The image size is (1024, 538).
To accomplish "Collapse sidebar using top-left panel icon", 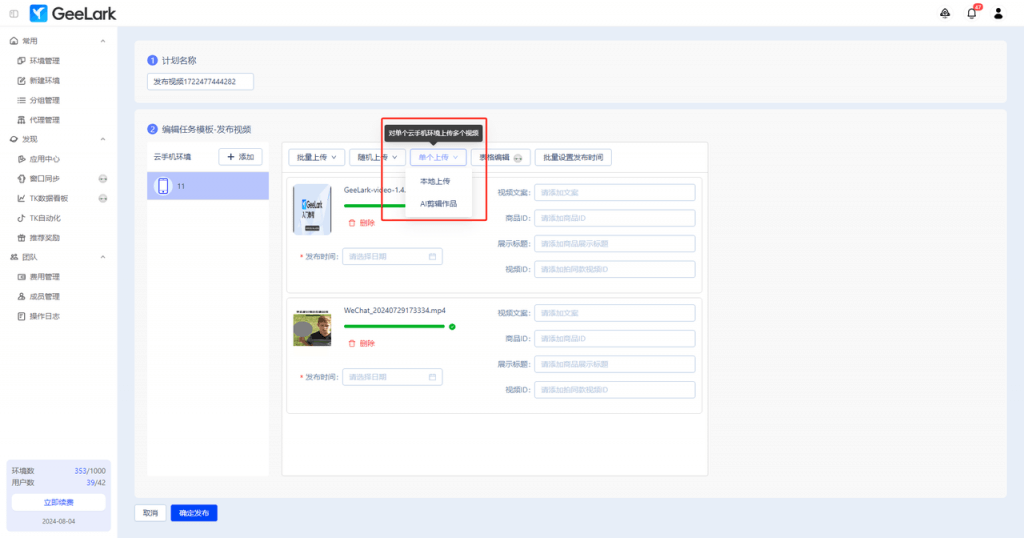I will [x=14, y=13].
